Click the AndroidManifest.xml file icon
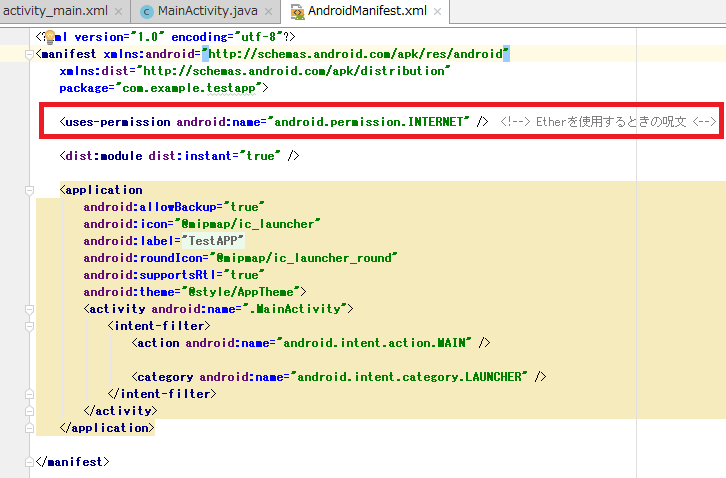The image size is (726, 478). (298, 12)
